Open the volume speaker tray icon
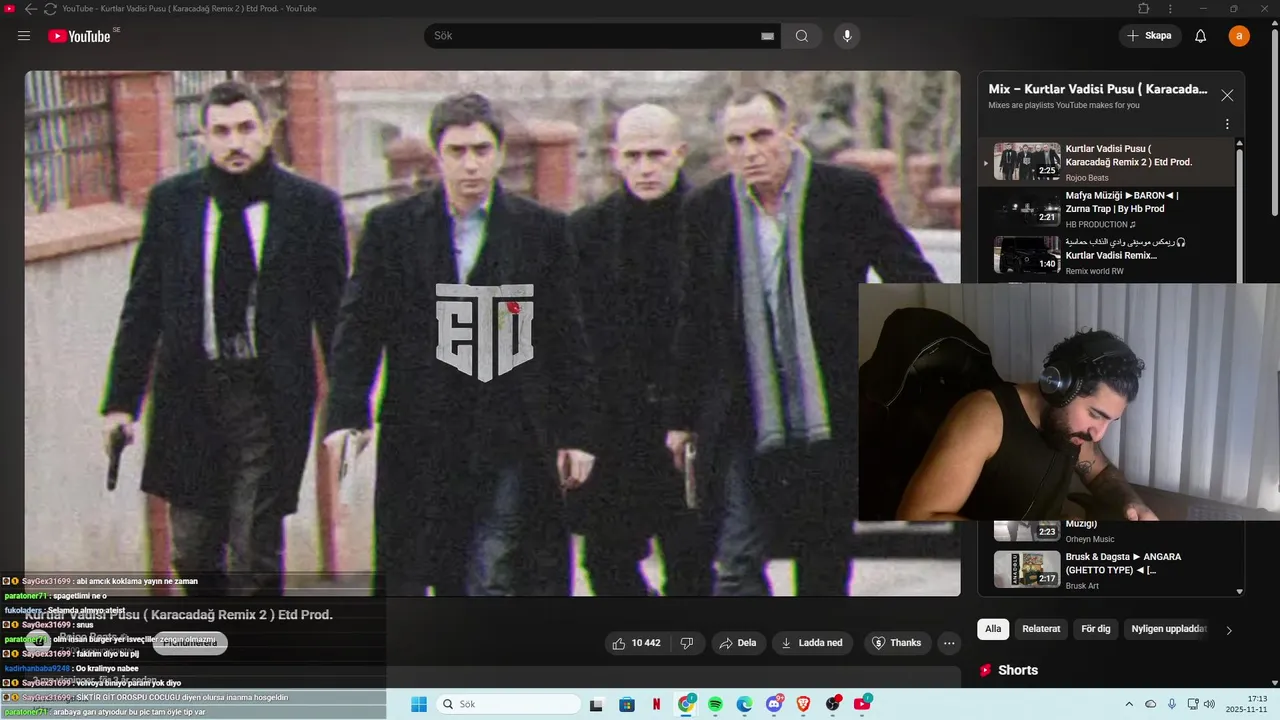The image size is (1280, 720). [1209, 704]
